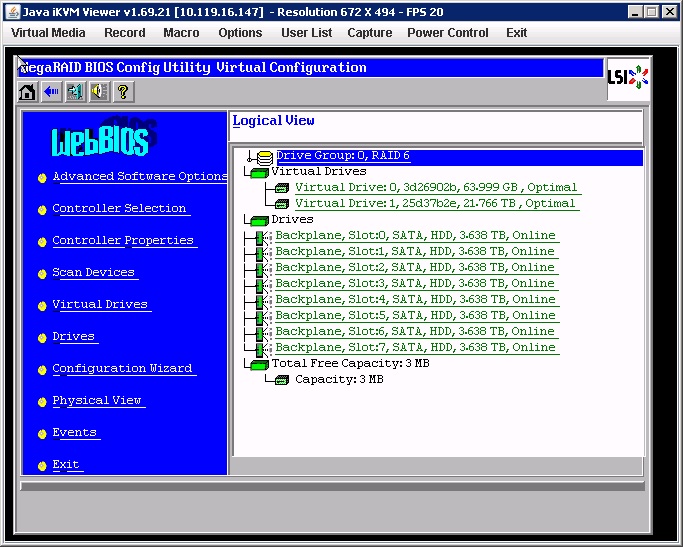Select Backplane Slot:2 drive text
683x547 pixels.
[415, 267]
